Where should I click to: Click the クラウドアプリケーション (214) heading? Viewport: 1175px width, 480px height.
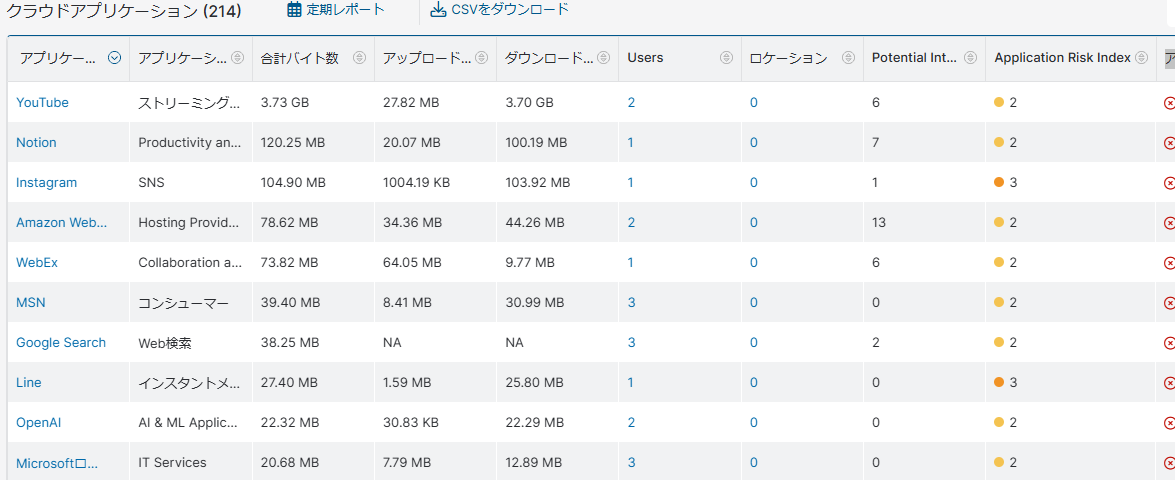[124, 11]
